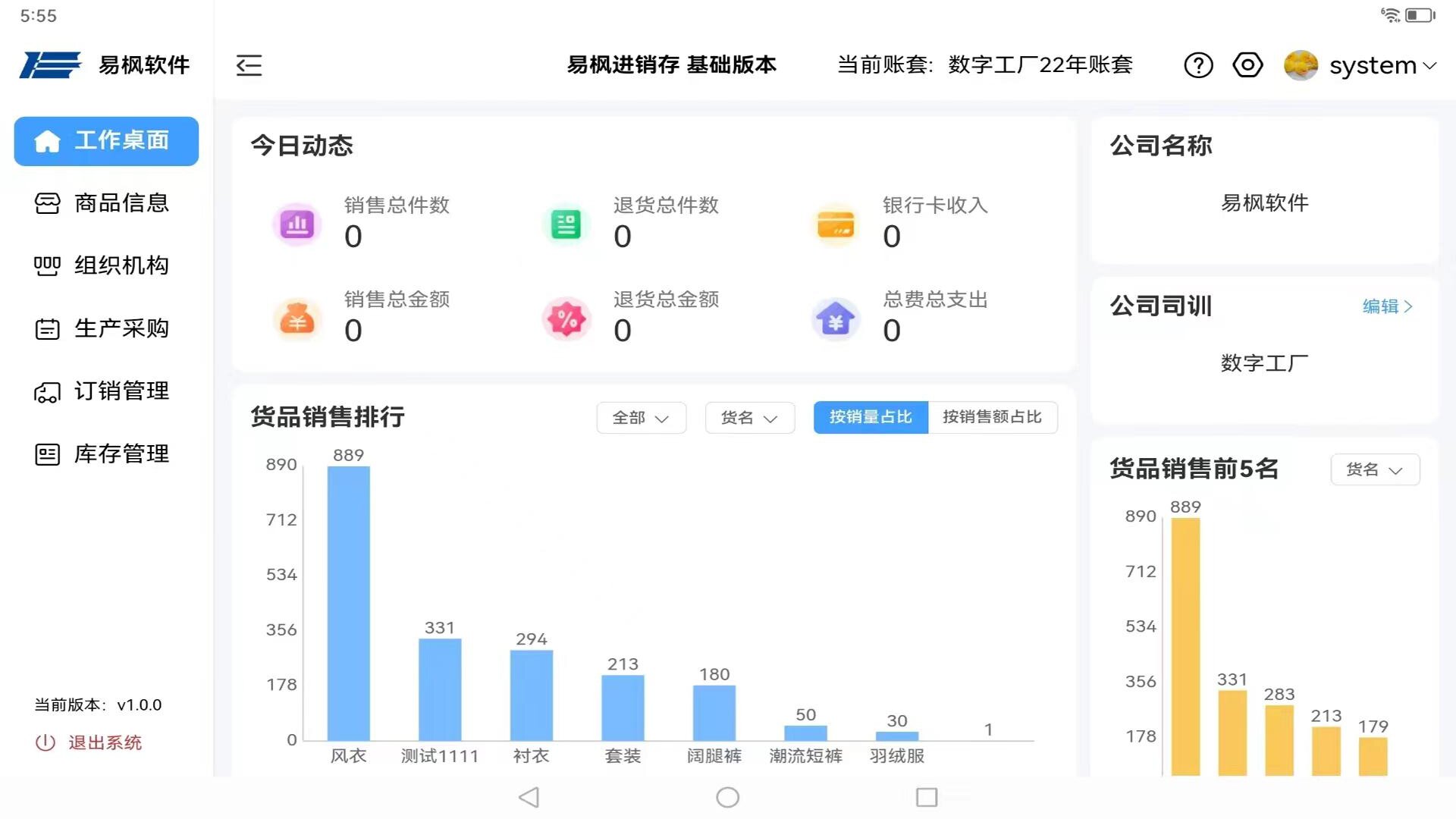
Task: Open the 货名 dropdown in sales ranking
Action: click(x=749, y=418)
